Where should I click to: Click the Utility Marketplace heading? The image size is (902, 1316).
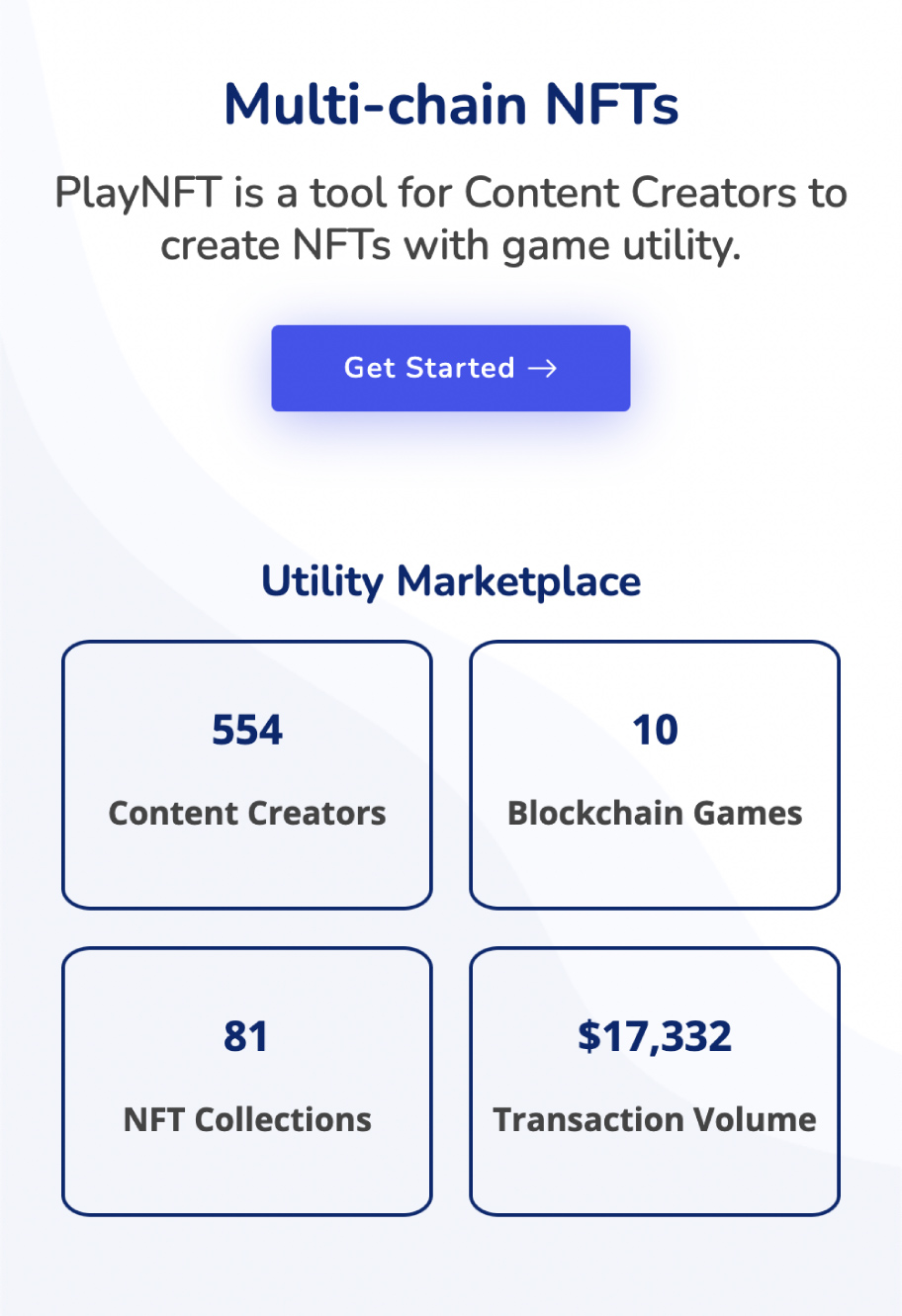tap(451, 581)
